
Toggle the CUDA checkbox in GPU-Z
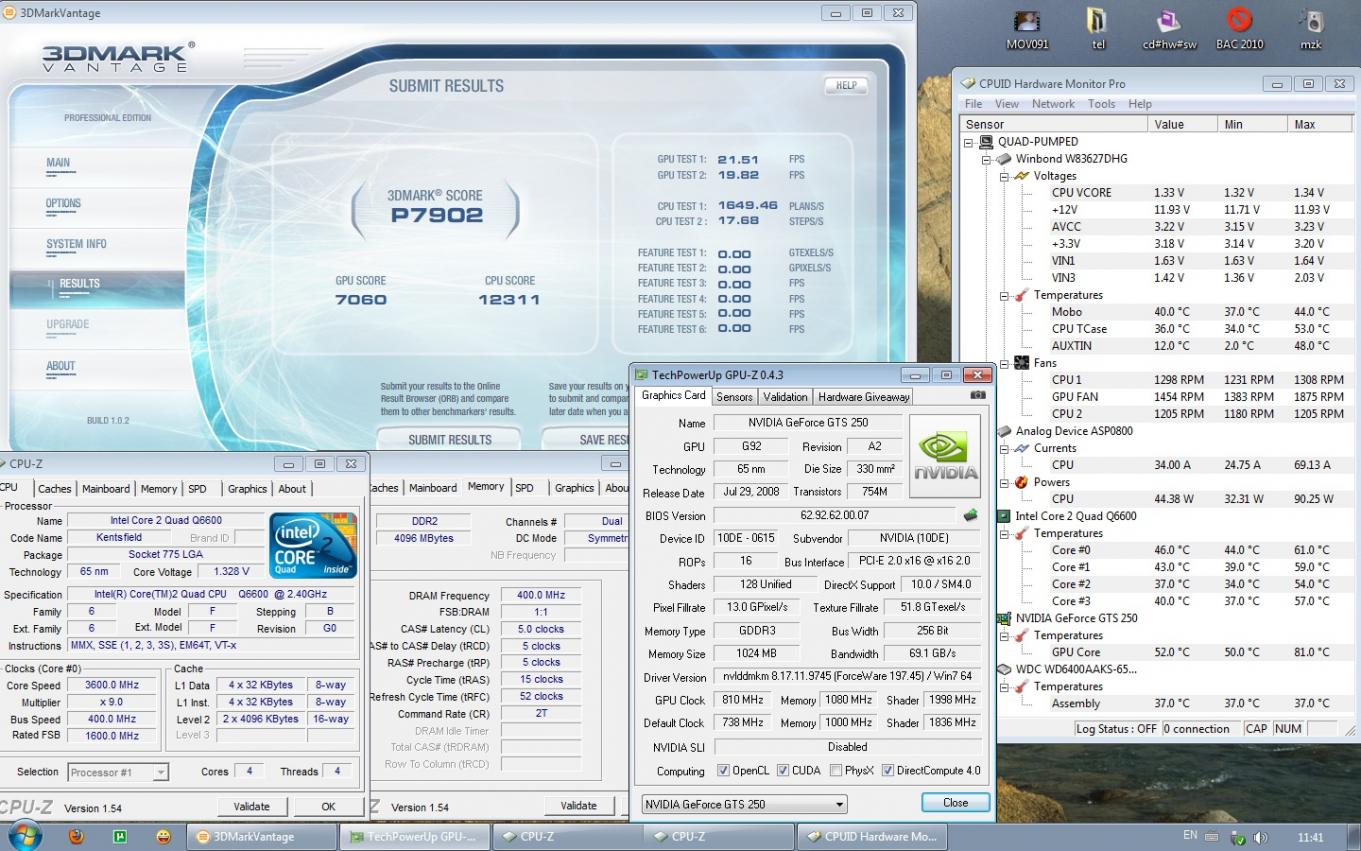(x=782, y=771)
